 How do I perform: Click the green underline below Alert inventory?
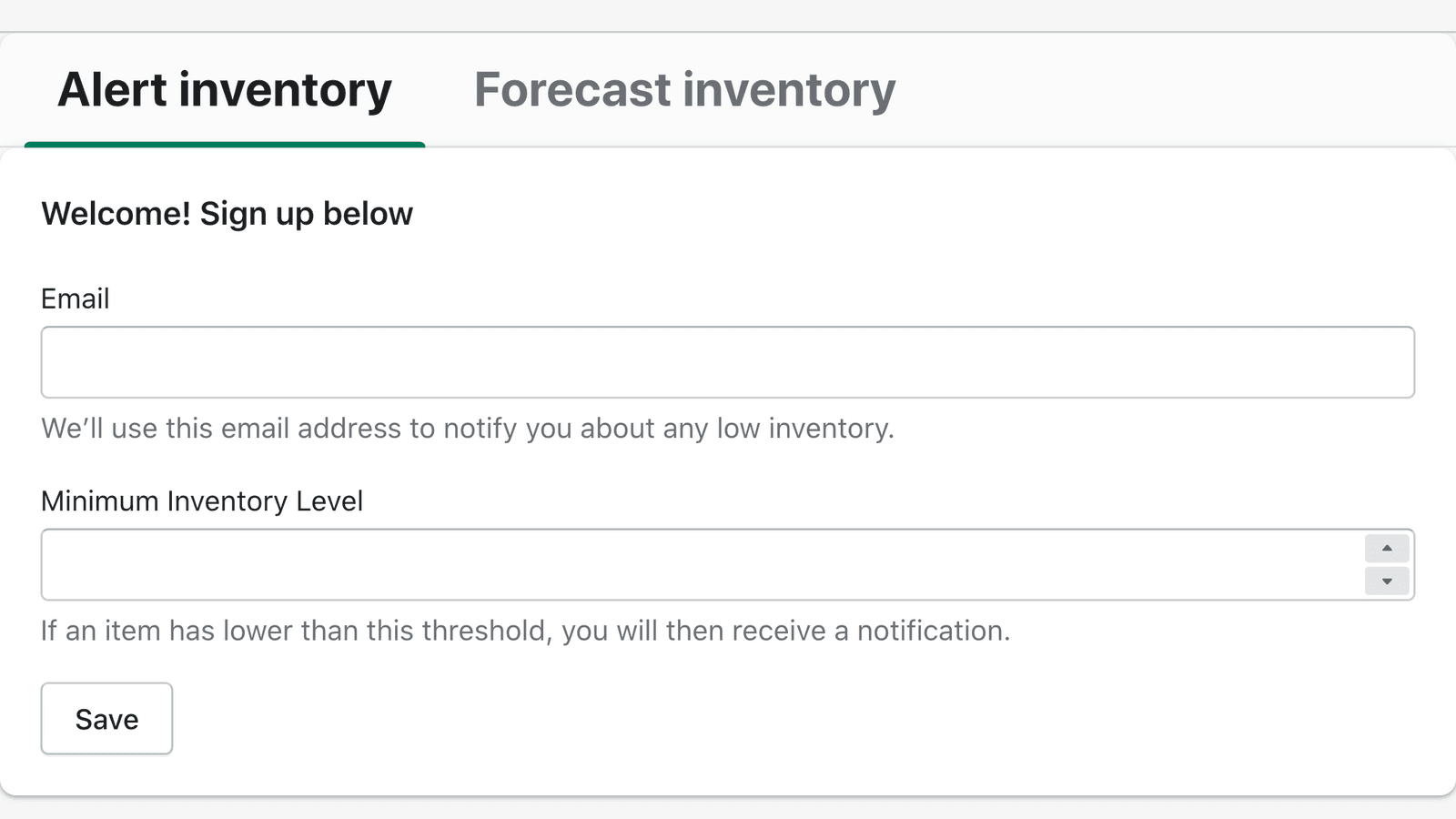point(225,144)
